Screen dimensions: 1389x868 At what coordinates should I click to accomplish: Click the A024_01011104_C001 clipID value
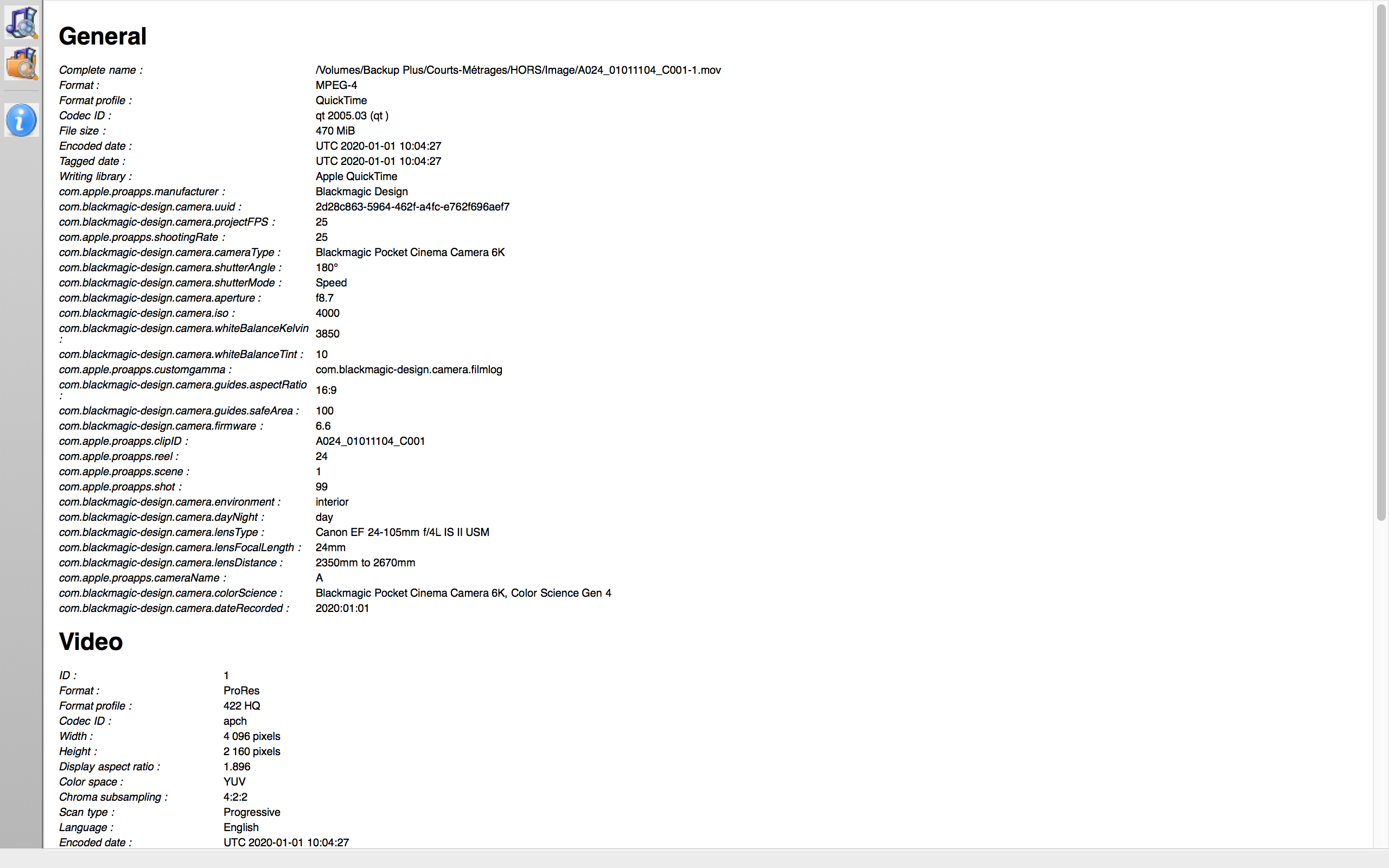tap(370, 442)
